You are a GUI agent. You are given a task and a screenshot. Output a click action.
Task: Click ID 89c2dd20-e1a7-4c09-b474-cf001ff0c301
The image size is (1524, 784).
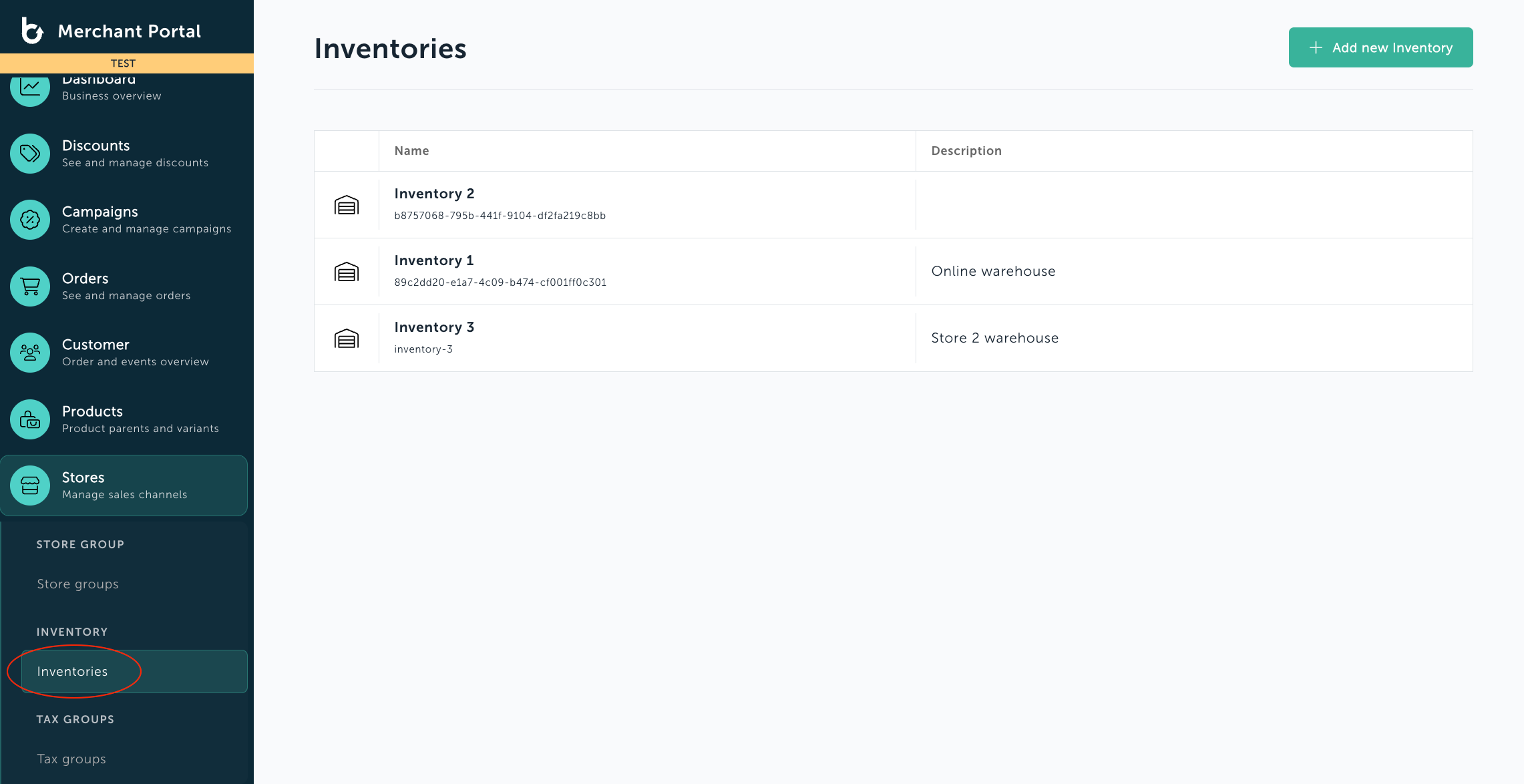point(500,282)
